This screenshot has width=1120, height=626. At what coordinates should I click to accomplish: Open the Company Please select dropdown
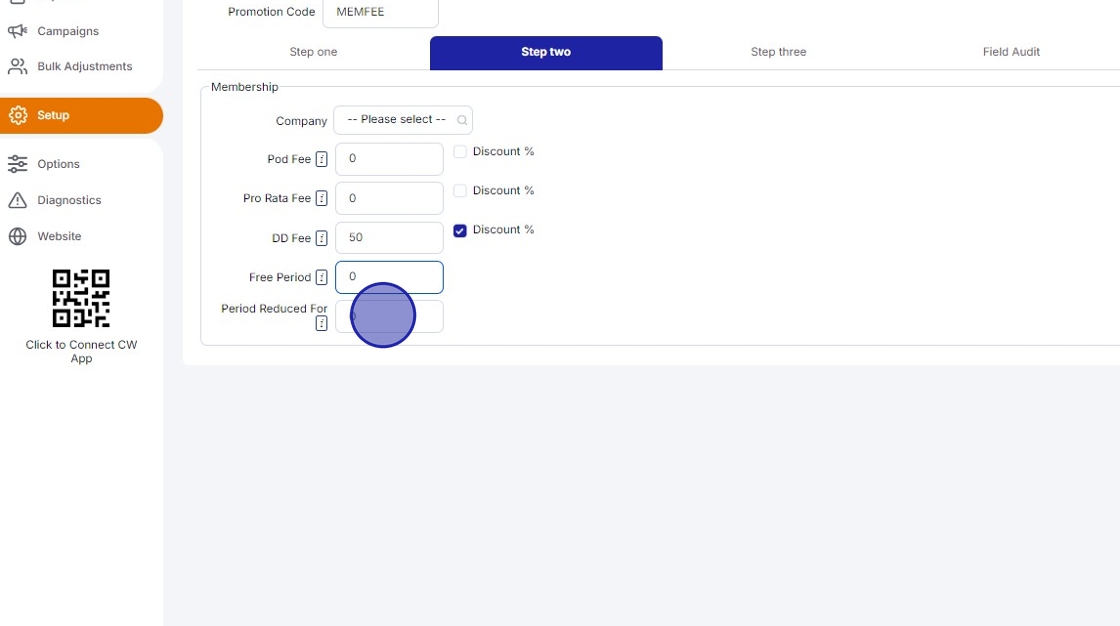[x=403, y=120]
